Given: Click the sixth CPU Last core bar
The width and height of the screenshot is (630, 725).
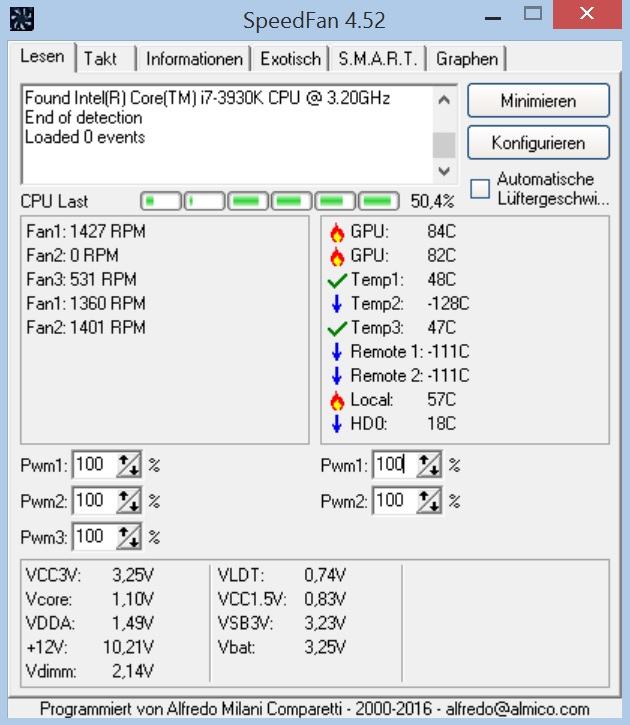Looking at the screenshot, I should click(x=379, y=201).
